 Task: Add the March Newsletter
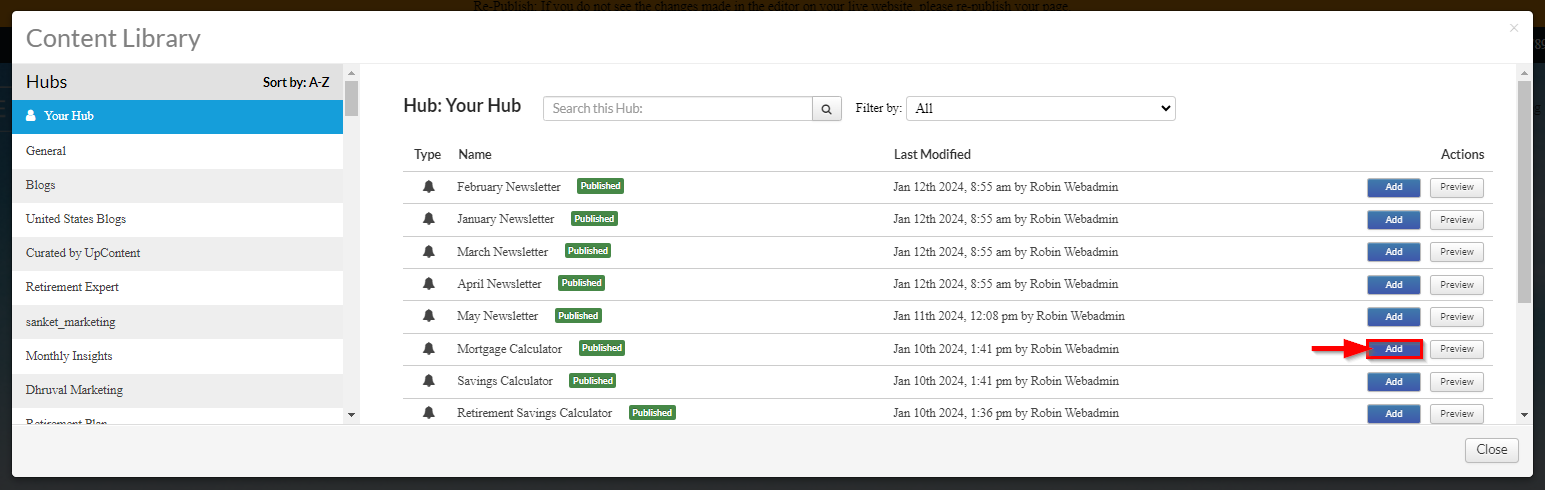pos(1394,252)
